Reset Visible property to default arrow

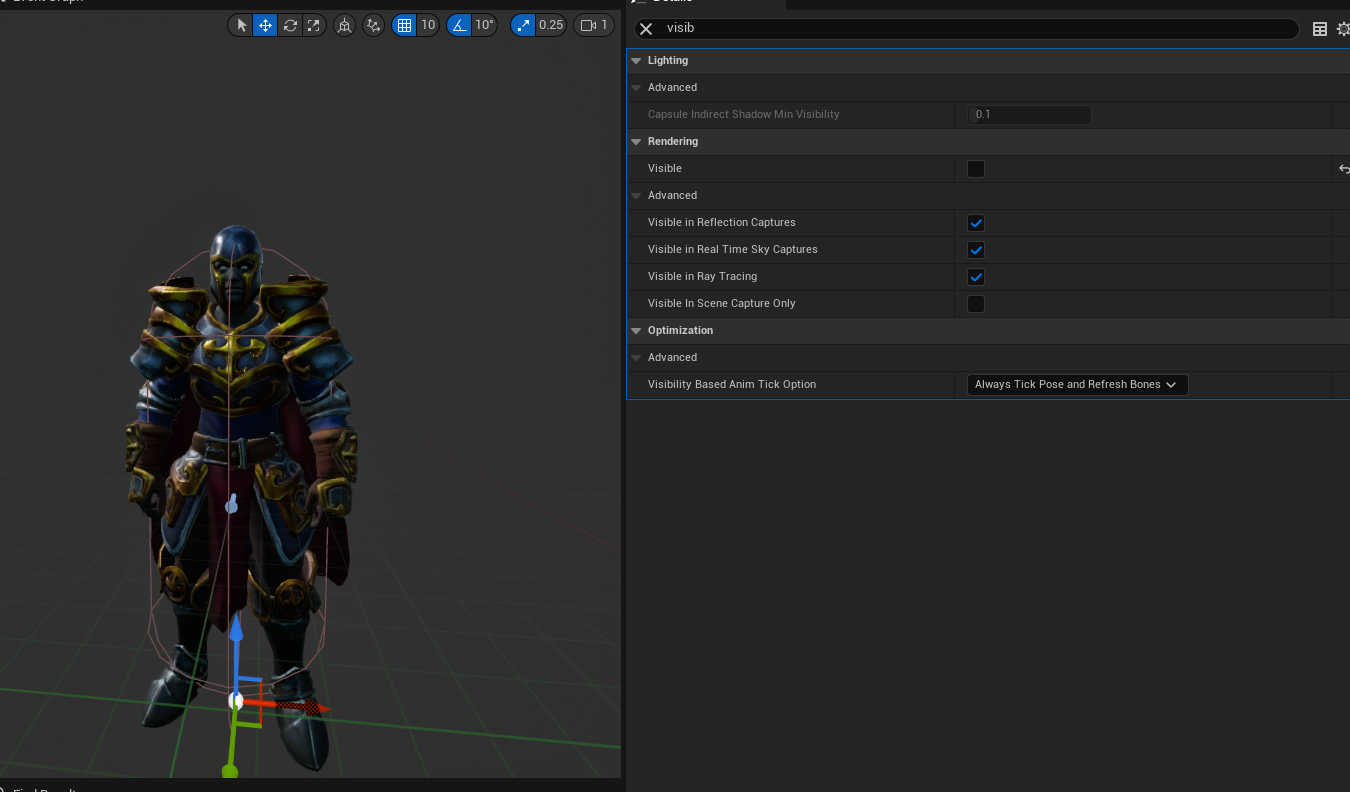tap(1343, 169)
